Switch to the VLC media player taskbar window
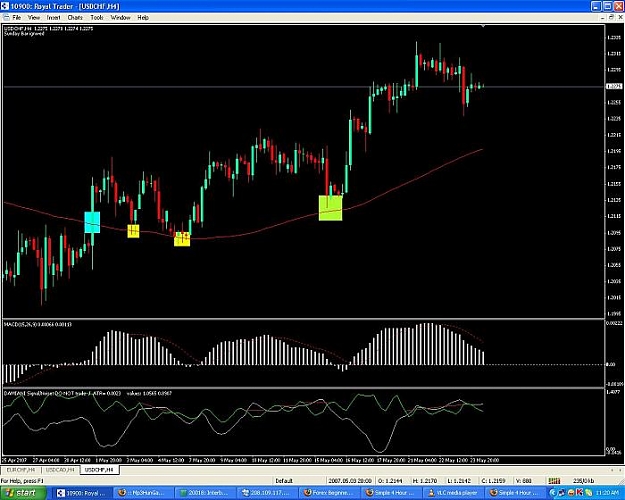 click(x=453, y=493)
